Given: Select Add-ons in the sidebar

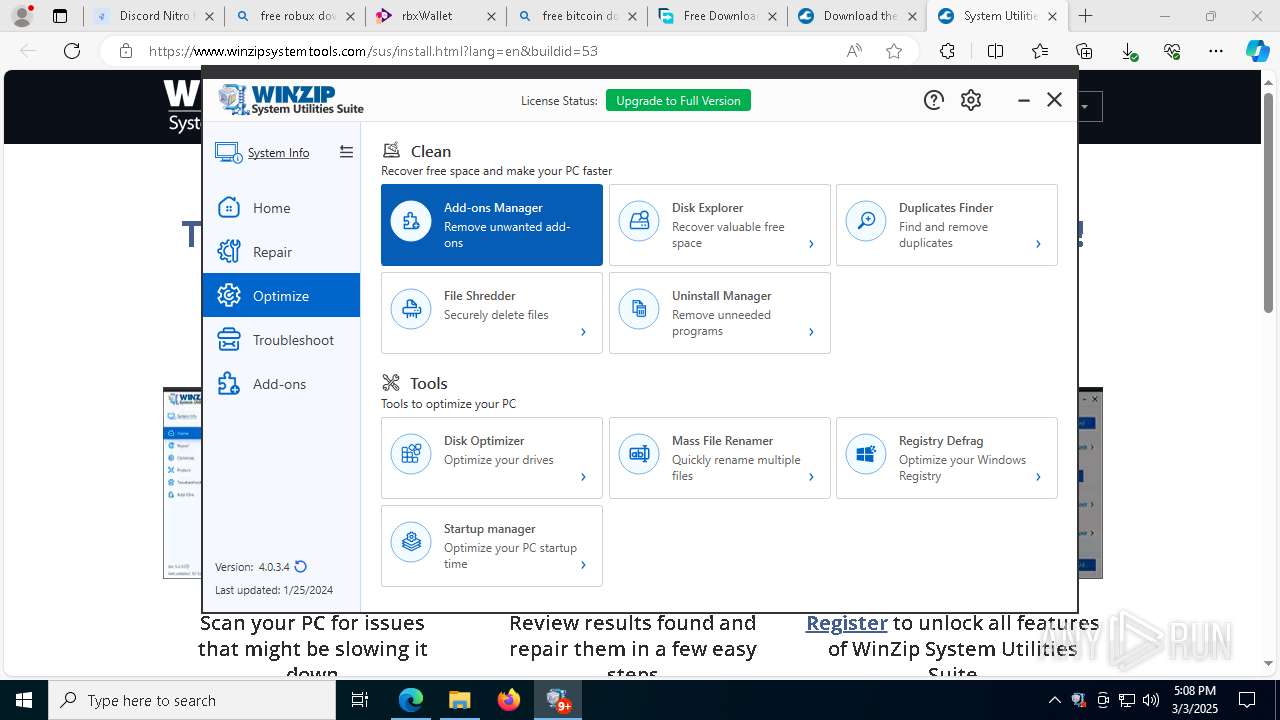Looking at the screenshot, I should coord(281,384).
